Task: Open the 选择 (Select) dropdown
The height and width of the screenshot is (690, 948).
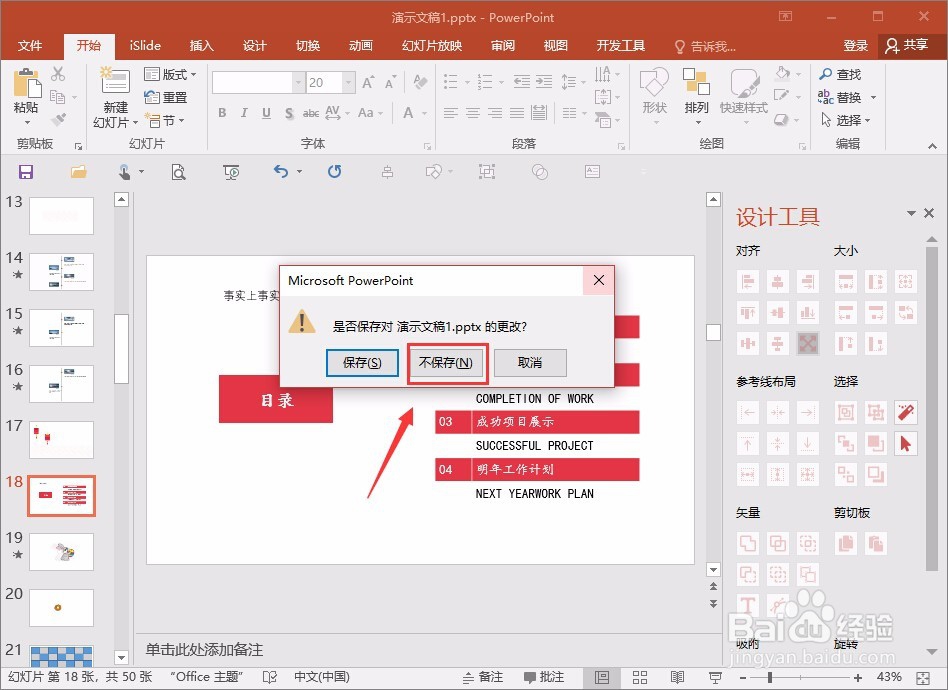Action: tap(846, 120)
